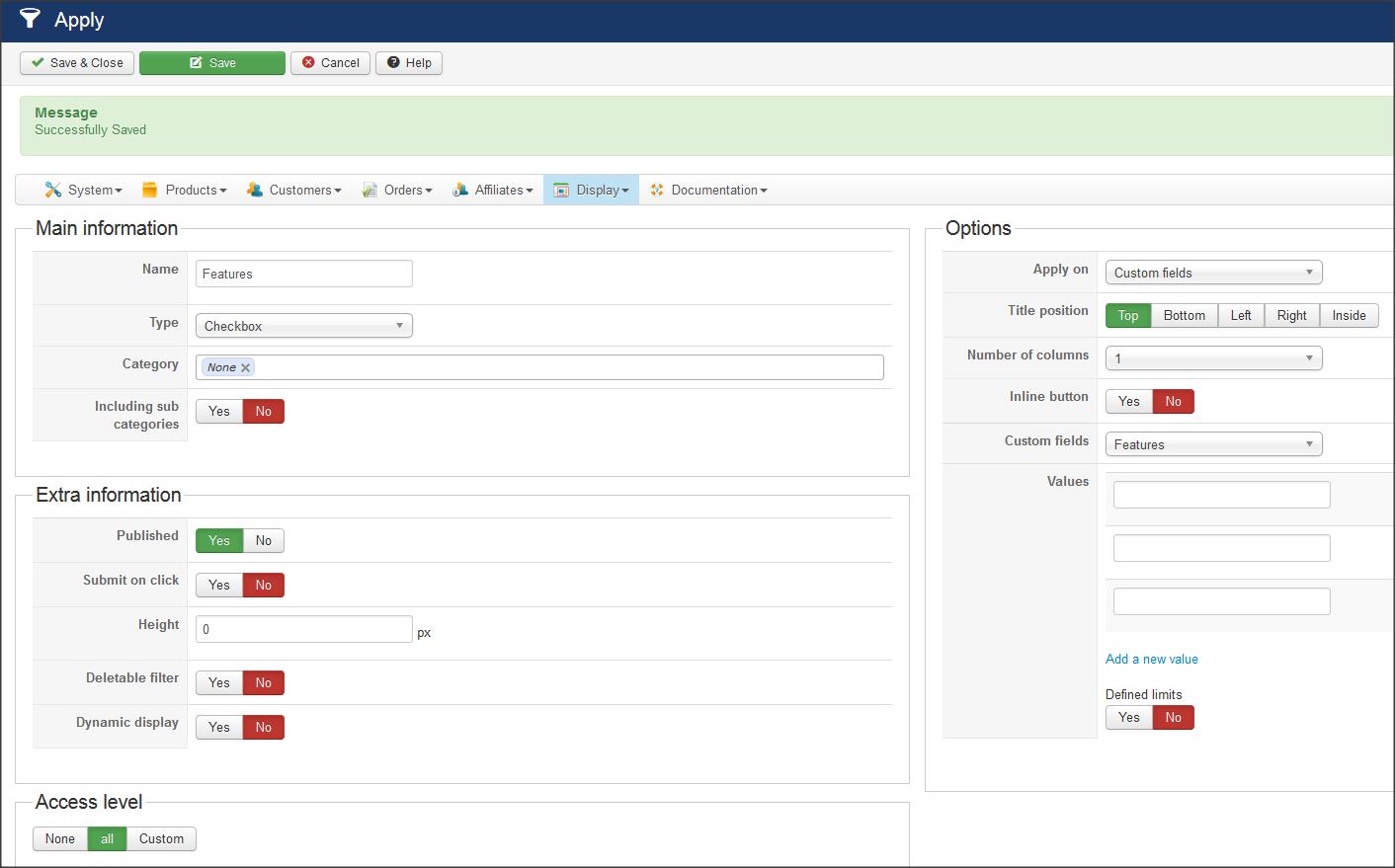Click the Display screen icon
This screenshot has height=868, width=1395.
pyautogui.click(x=561, y=190)
